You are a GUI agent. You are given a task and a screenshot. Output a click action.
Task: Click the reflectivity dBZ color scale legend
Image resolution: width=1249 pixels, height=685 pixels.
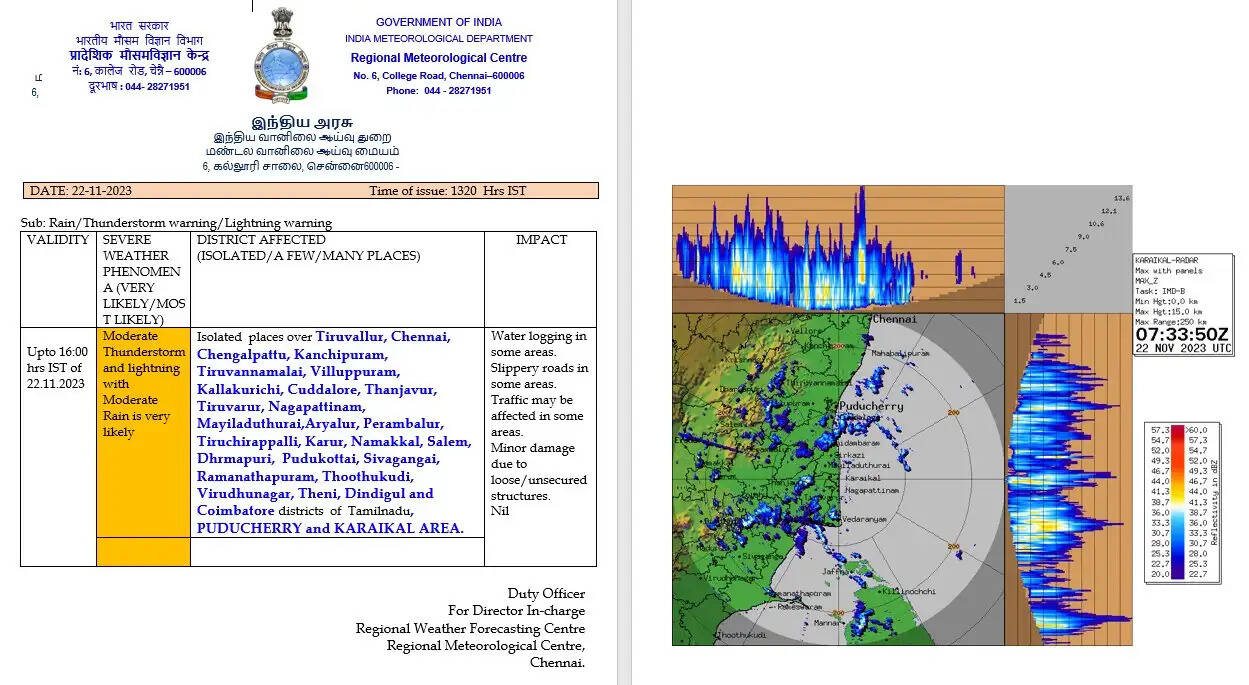click(1183, 500)
